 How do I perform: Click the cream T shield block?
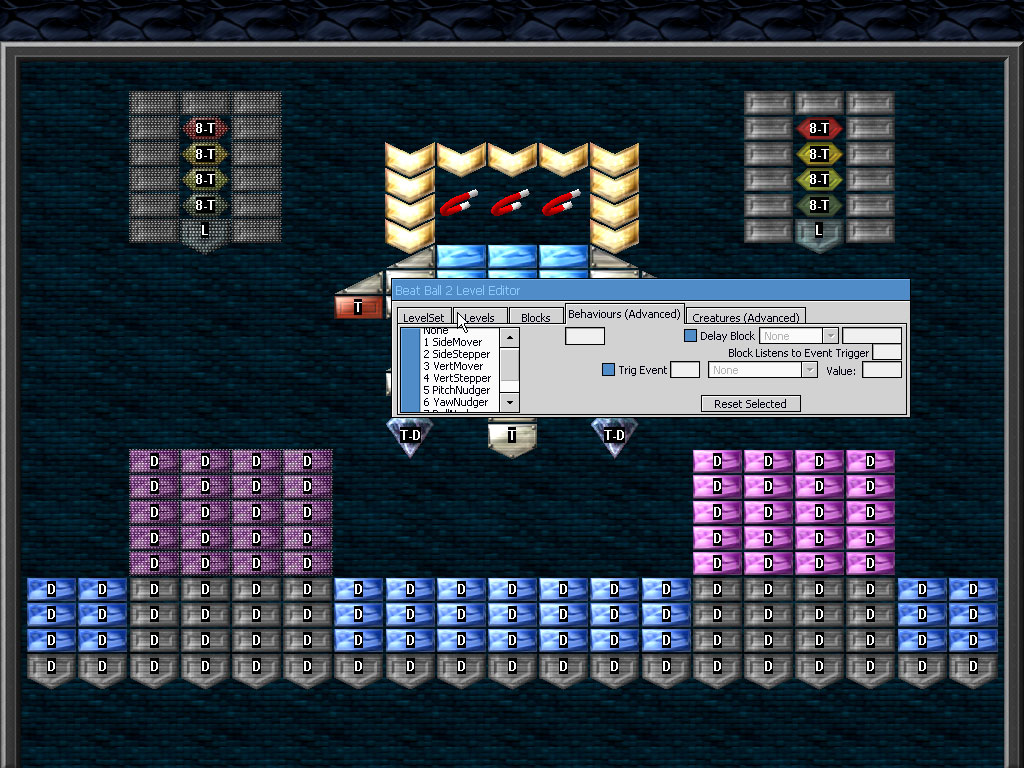[512, 438]
